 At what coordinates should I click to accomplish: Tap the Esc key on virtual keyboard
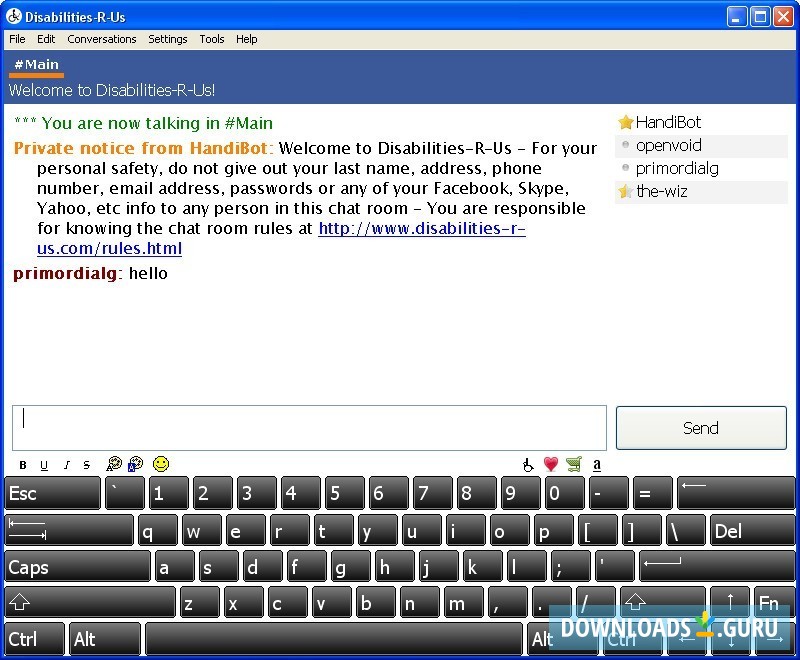point(53,493)
